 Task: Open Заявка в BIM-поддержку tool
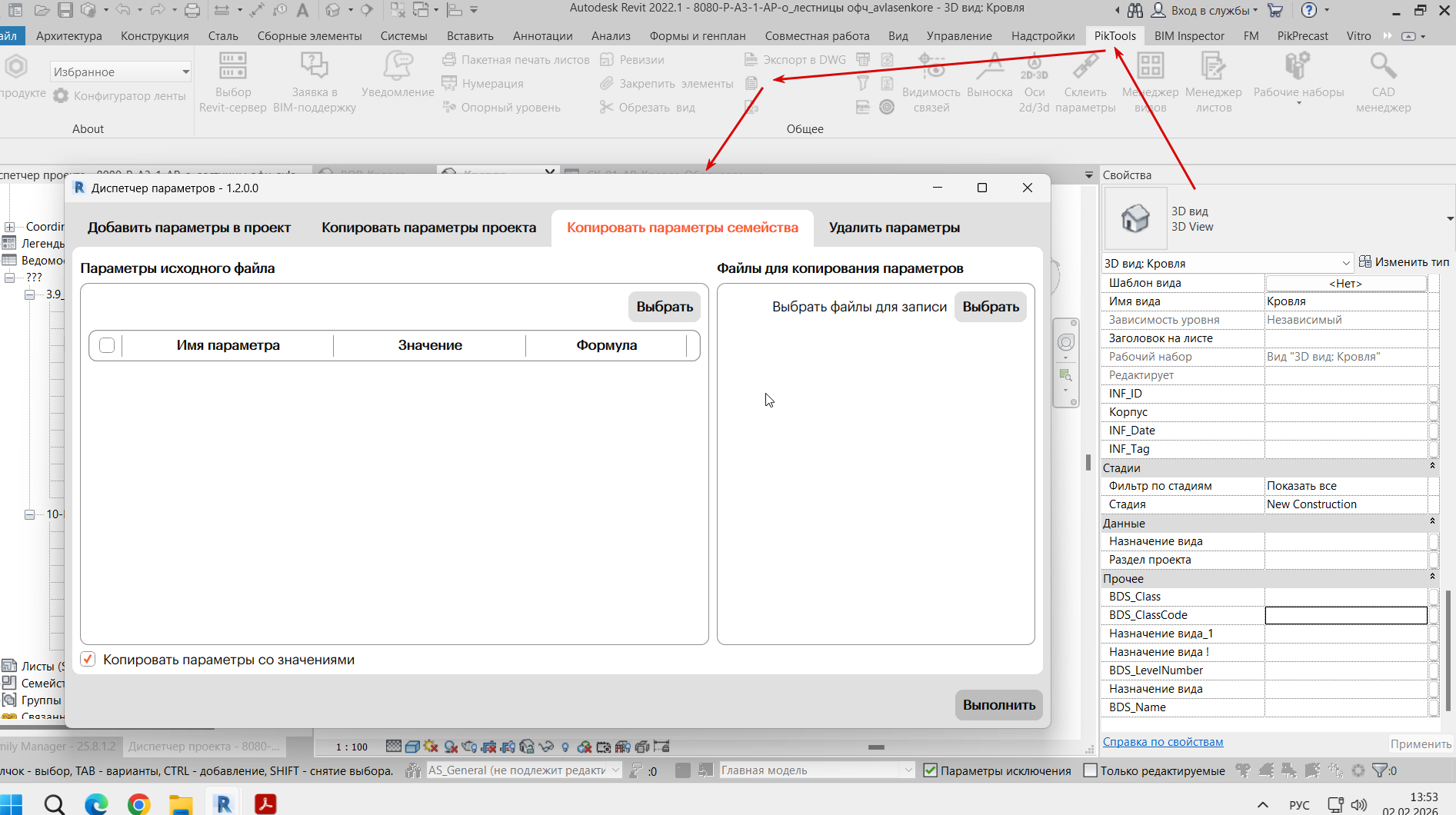coord(315,82)
